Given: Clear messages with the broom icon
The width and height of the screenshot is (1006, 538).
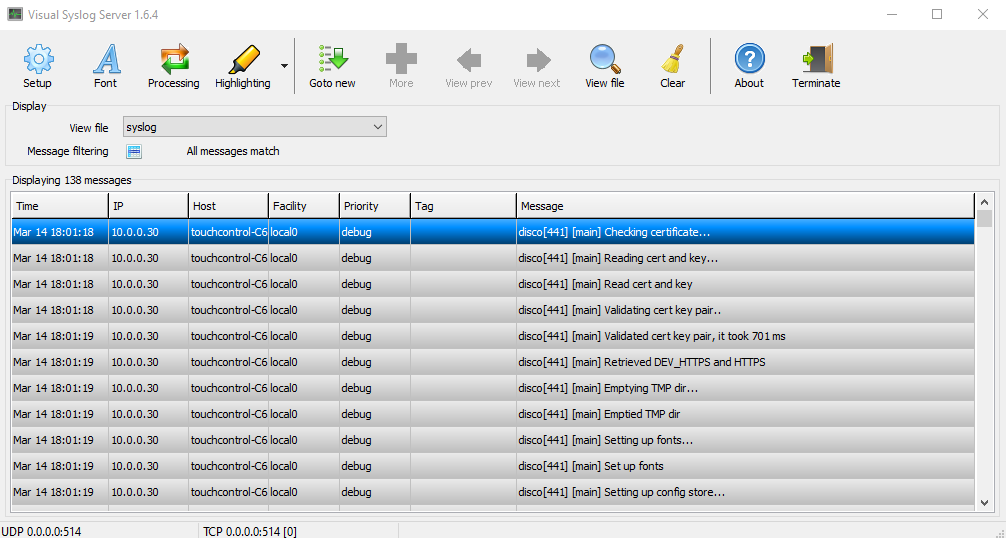Looking at the screenshot, I should click(672, 60).
